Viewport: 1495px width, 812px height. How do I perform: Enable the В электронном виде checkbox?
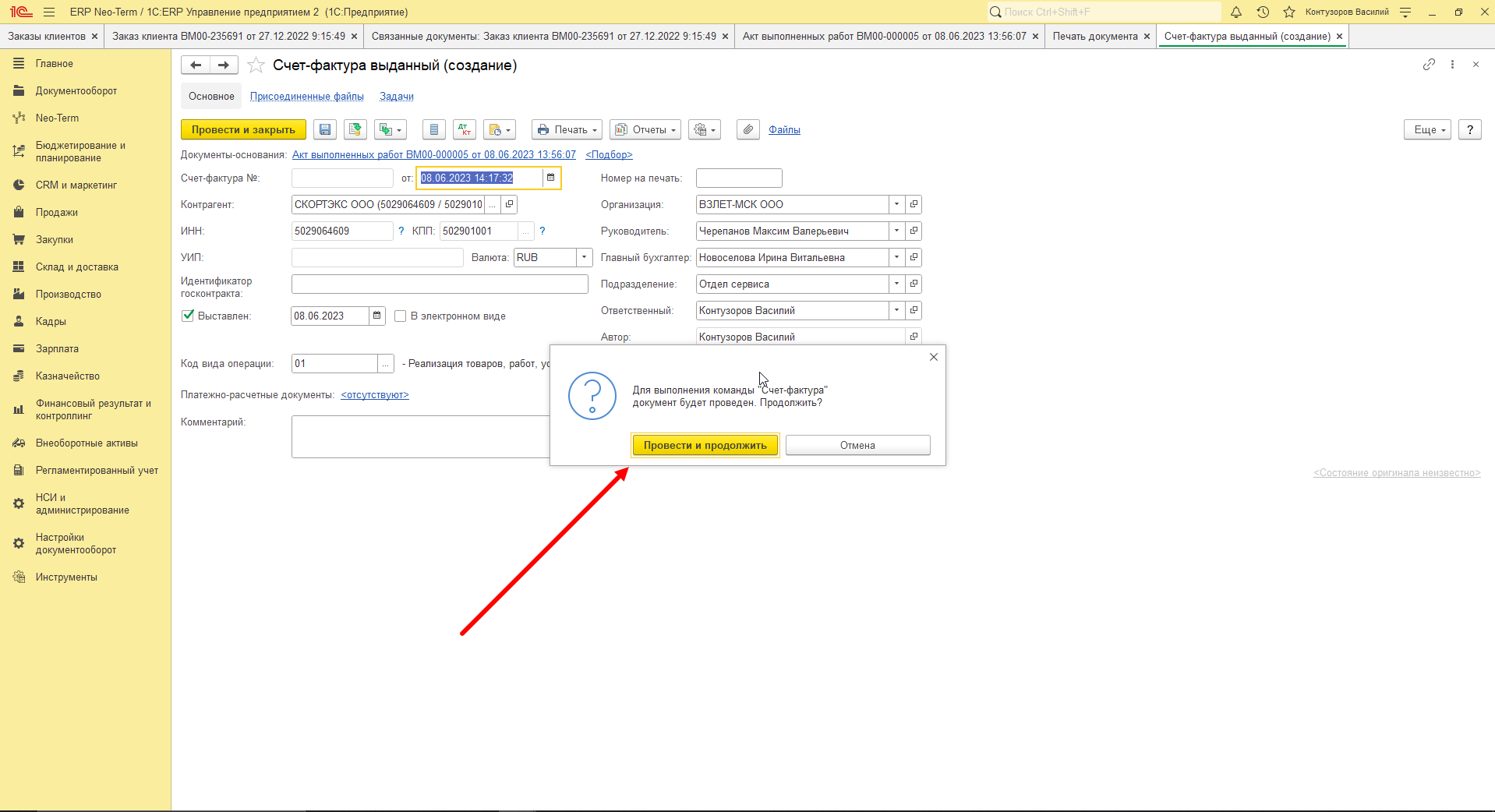coord(401,316)
